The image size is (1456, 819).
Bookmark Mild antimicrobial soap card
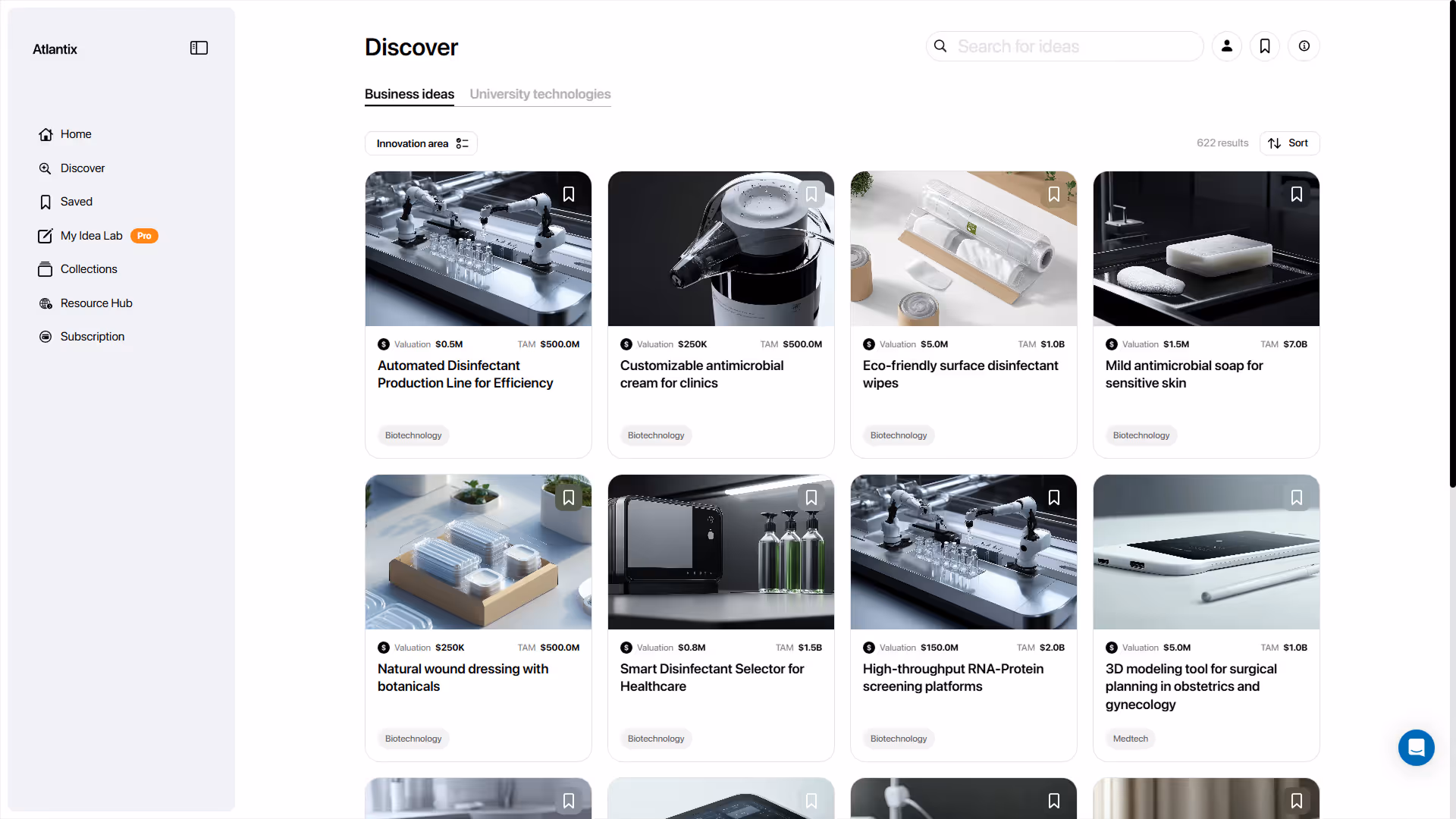[x=1297, y=194]
